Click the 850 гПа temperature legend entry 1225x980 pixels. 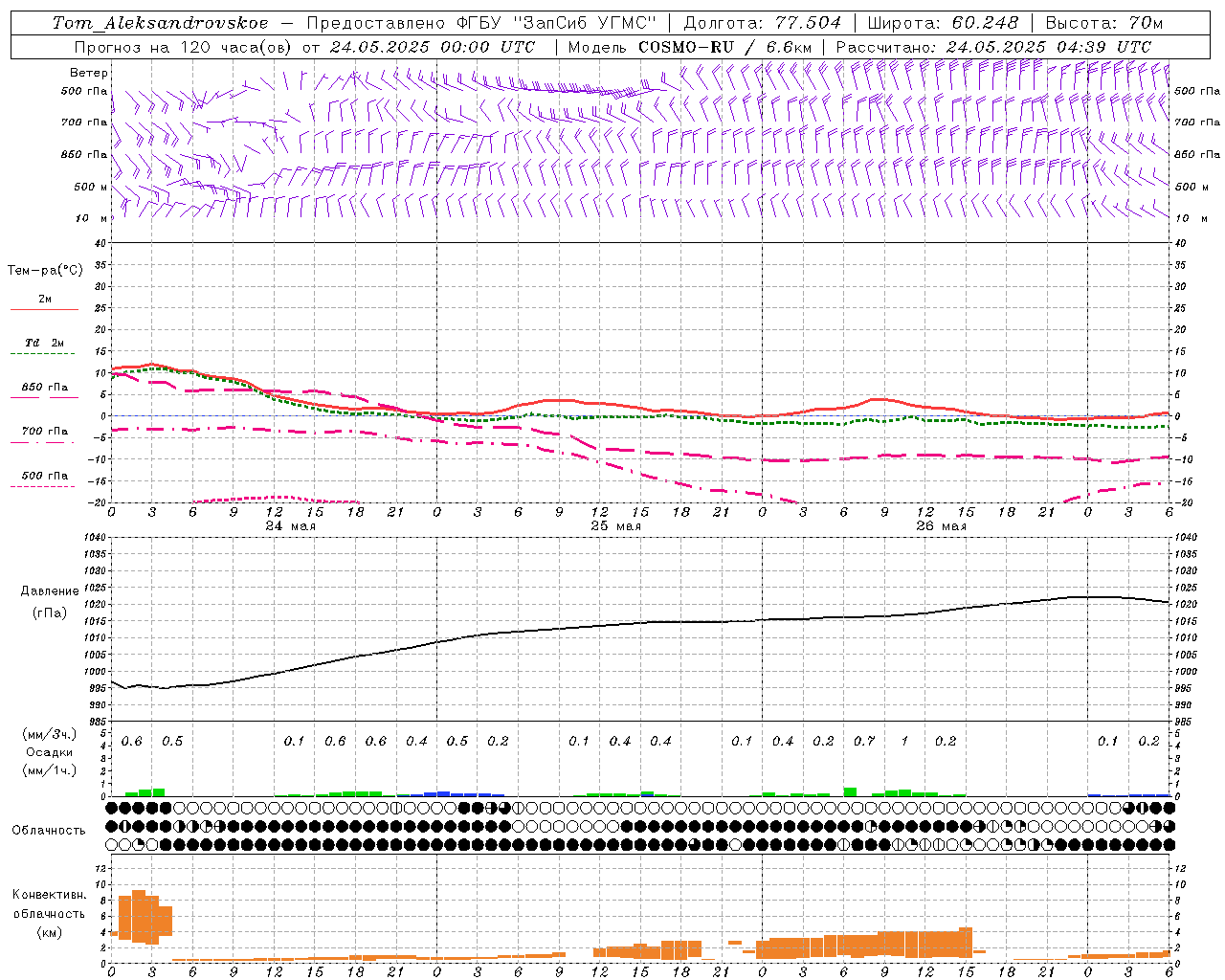[45, 388]
